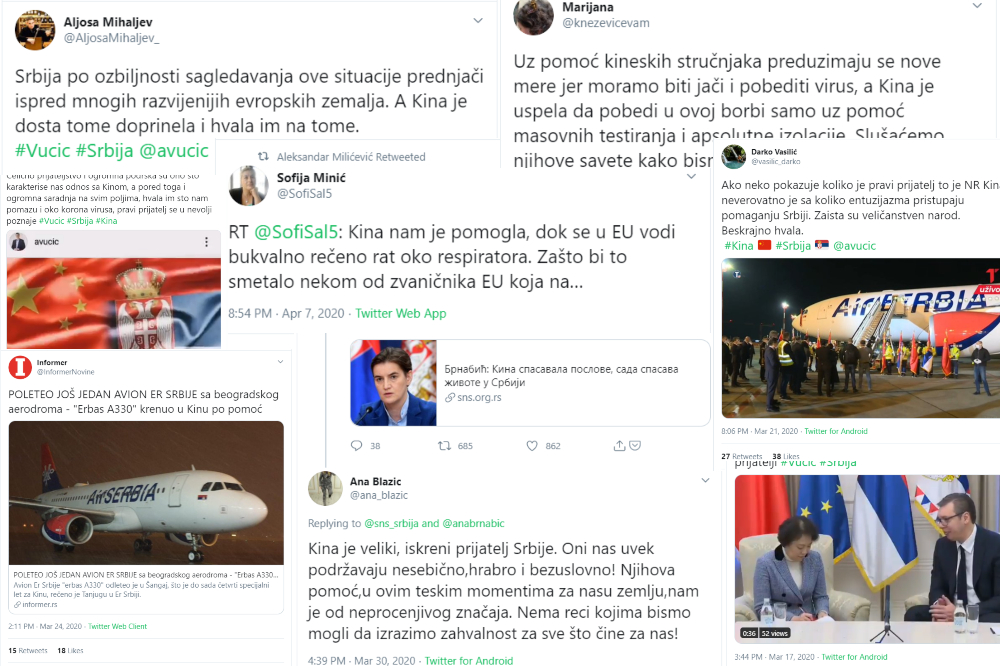Click the #Vucic hashtag in Aljosa's tweet
Viewport: 1000px width, 666px height.
(42, 151)
